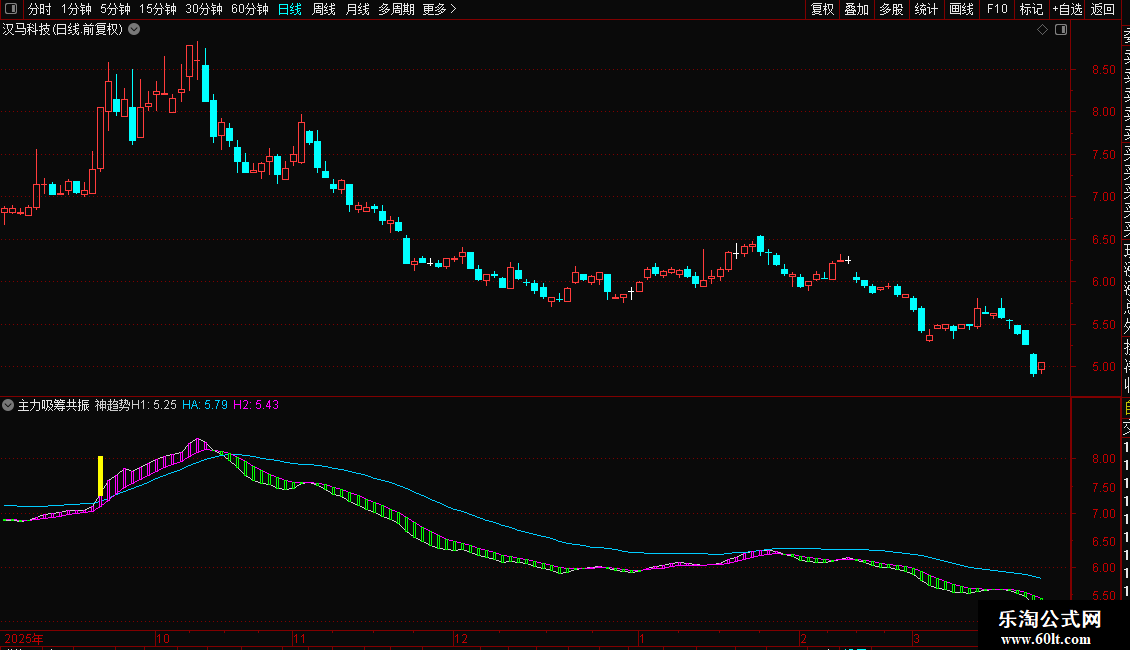Click the diamond marker icon
This screenshot has width=1130, height=650.
pos(1042,30)
